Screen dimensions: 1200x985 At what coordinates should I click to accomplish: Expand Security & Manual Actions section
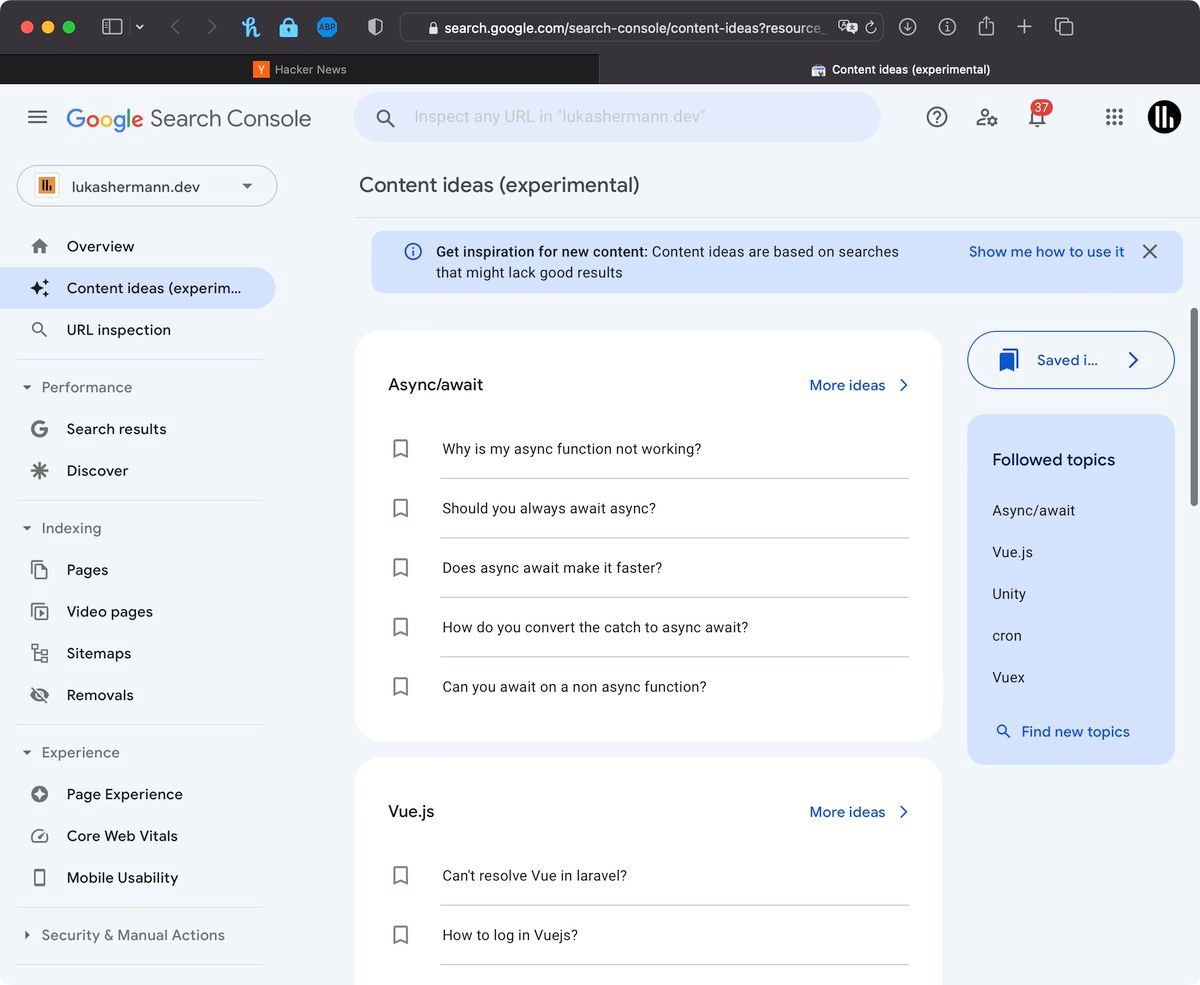[27, 936]
